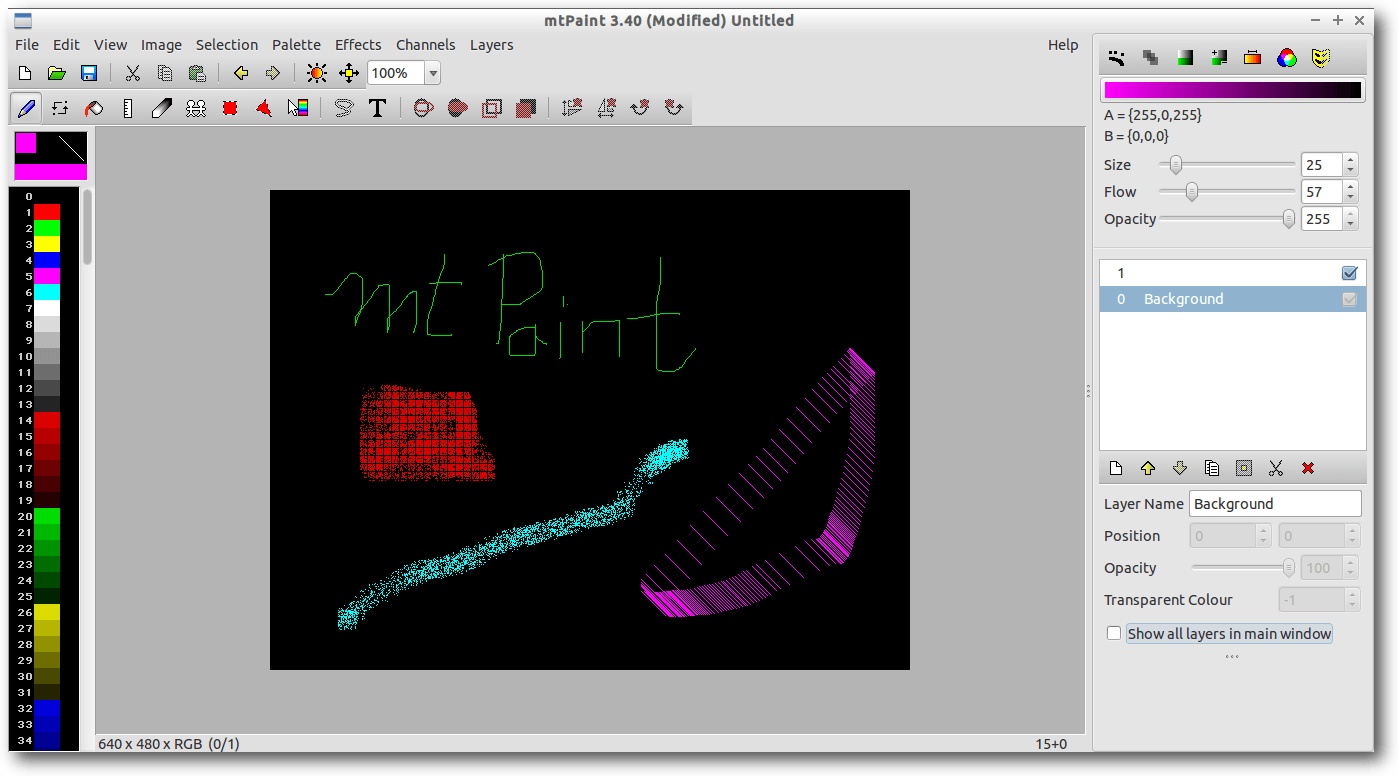The width and height of the screenshot is (1398, 776).
Task: Activate the Lasso Selection tool
Action: 343,108
